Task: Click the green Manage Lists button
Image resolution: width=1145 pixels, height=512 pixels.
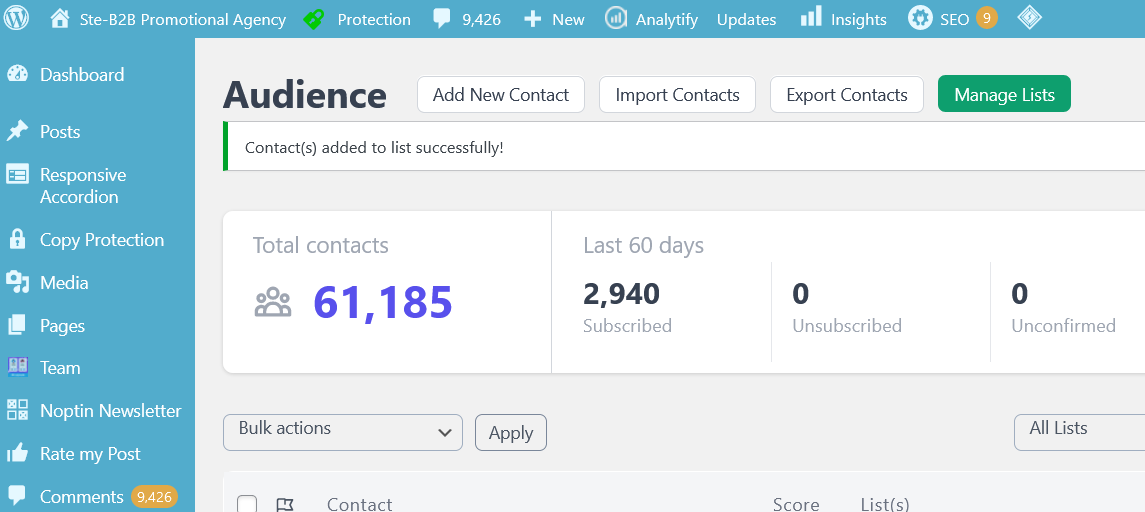Action: [1004, 95]
